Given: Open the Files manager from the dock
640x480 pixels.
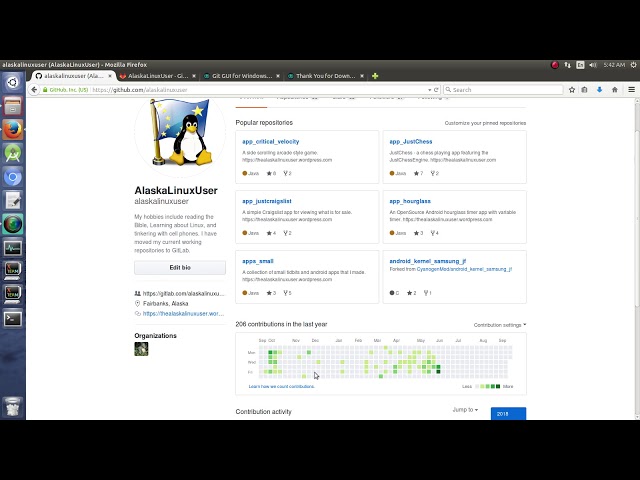Looking at the screenshot, I should [x=13, y=107].
